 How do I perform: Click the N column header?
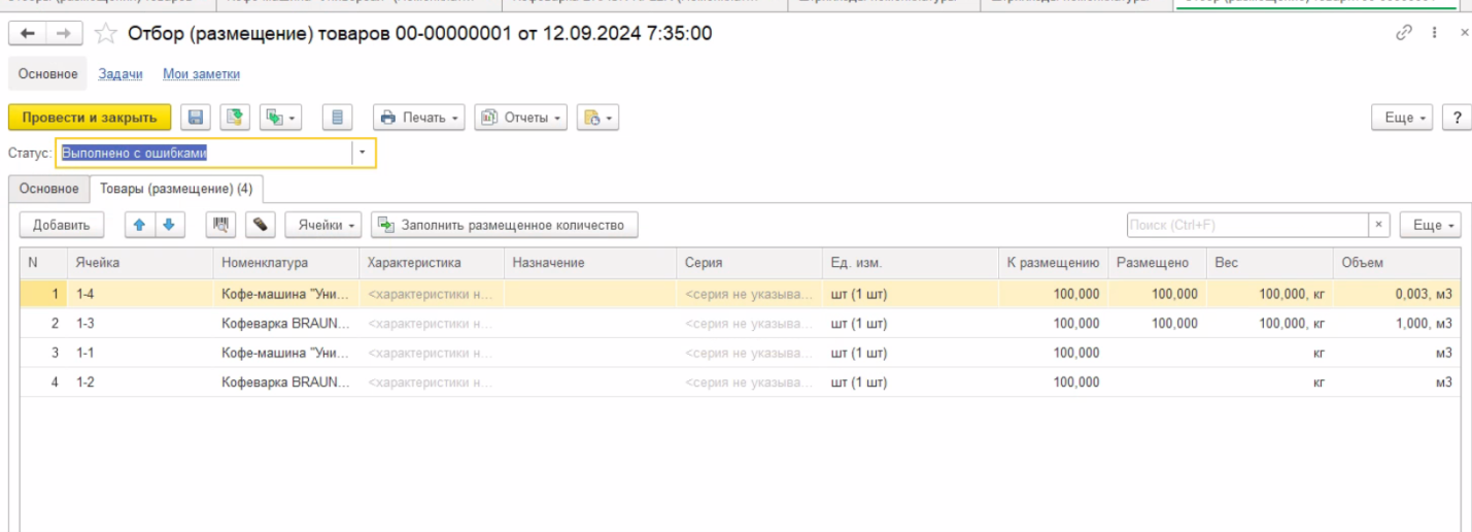point(44,263)
